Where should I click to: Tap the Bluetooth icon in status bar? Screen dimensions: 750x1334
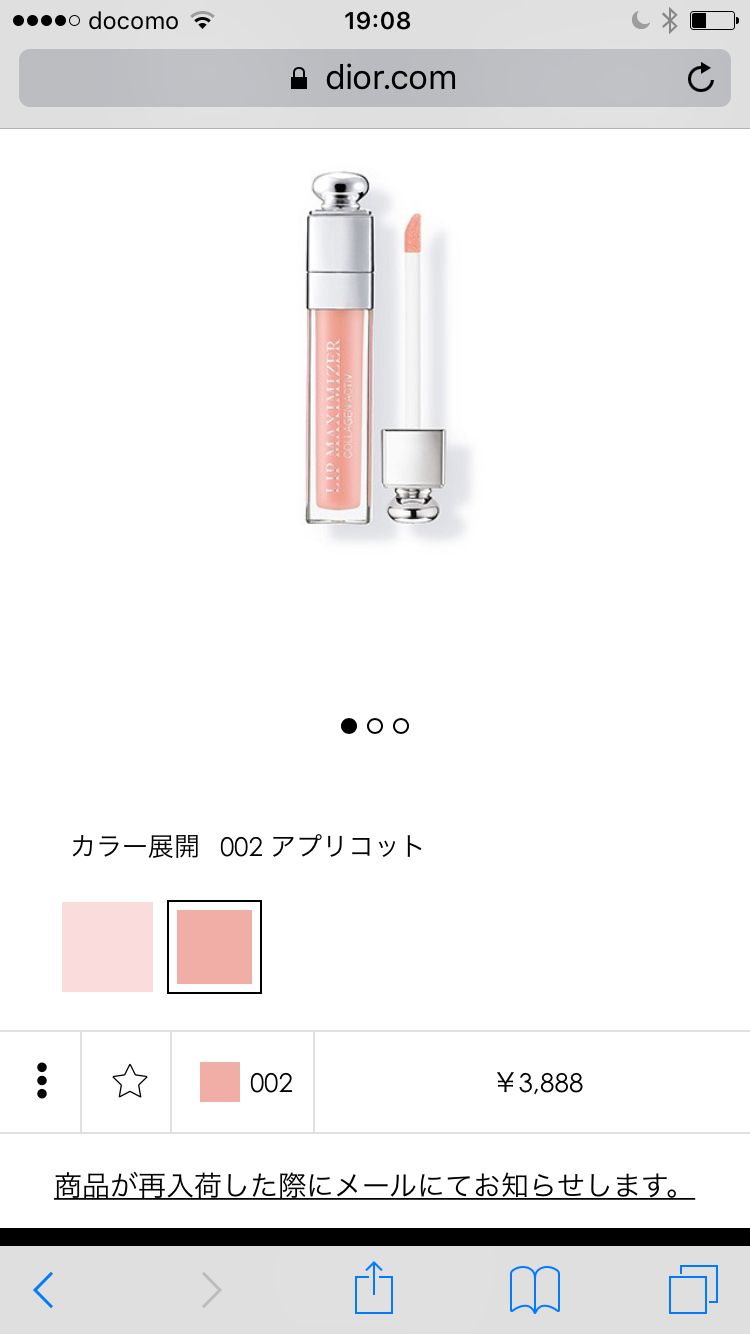tap(670, 20)
